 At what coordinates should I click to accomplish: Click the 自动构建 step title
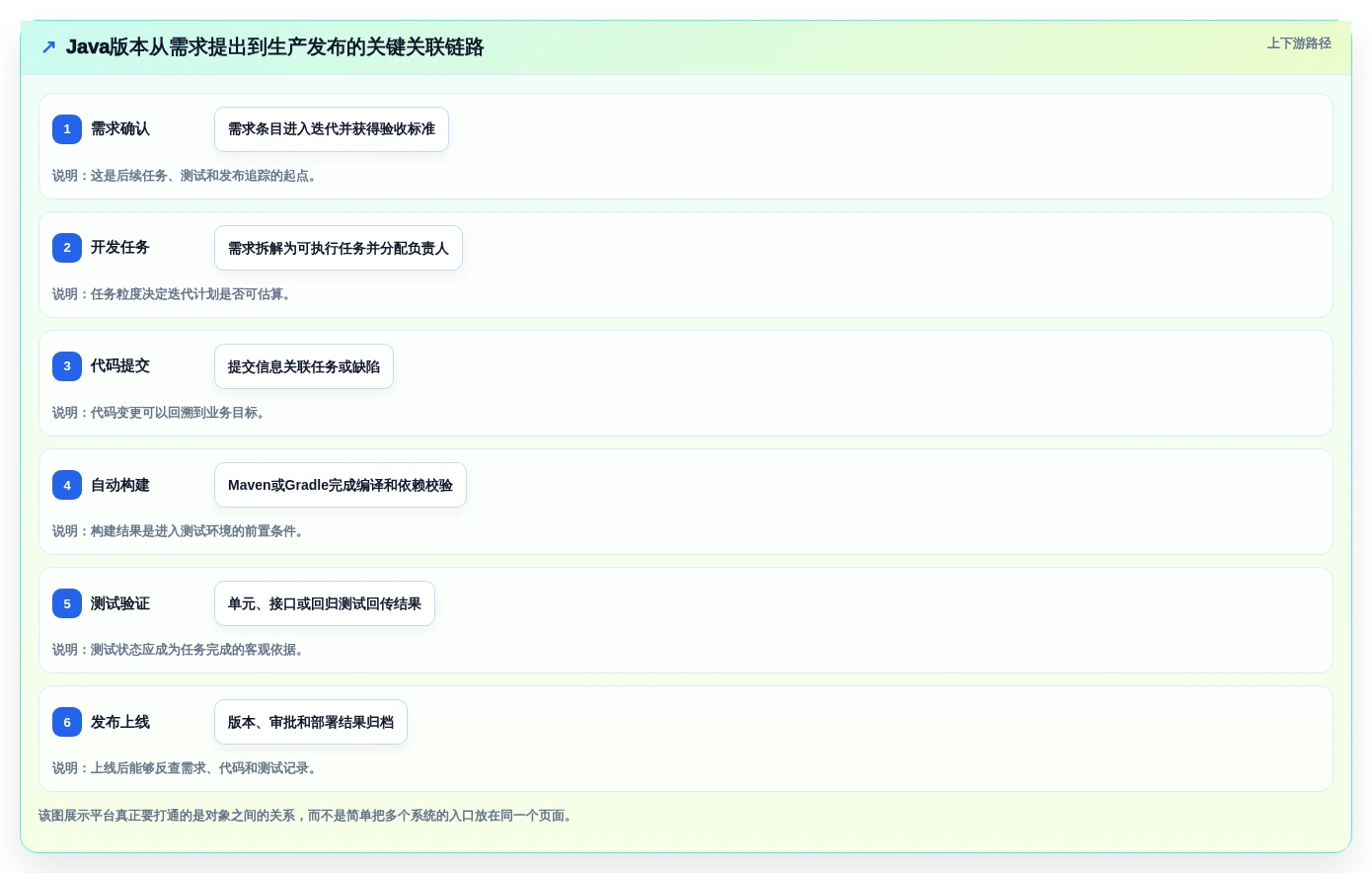pyautogui.click(x=120, y=485)
